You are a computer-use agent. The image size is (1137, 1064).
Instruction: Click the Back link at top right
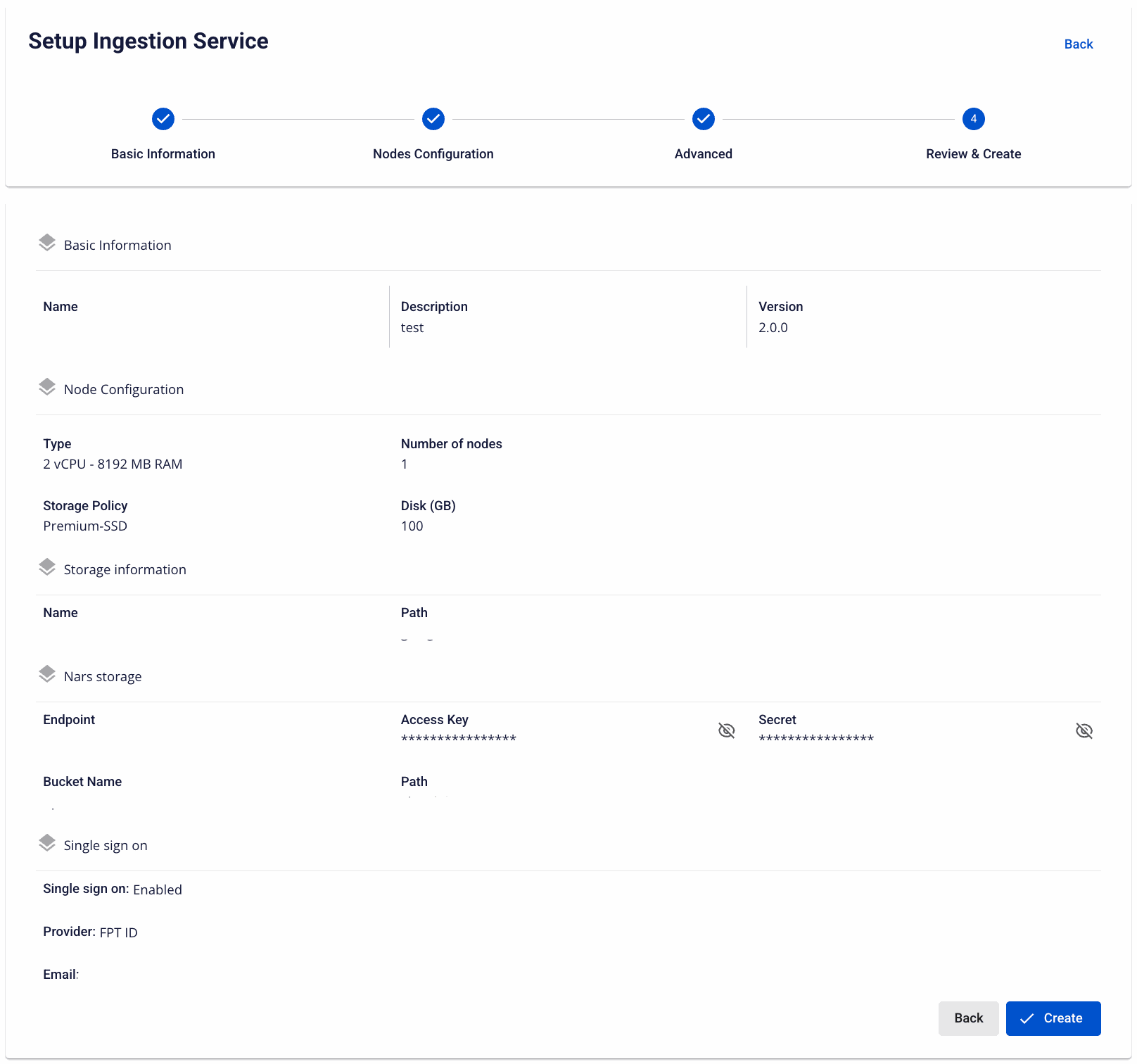coord(1079,44)
